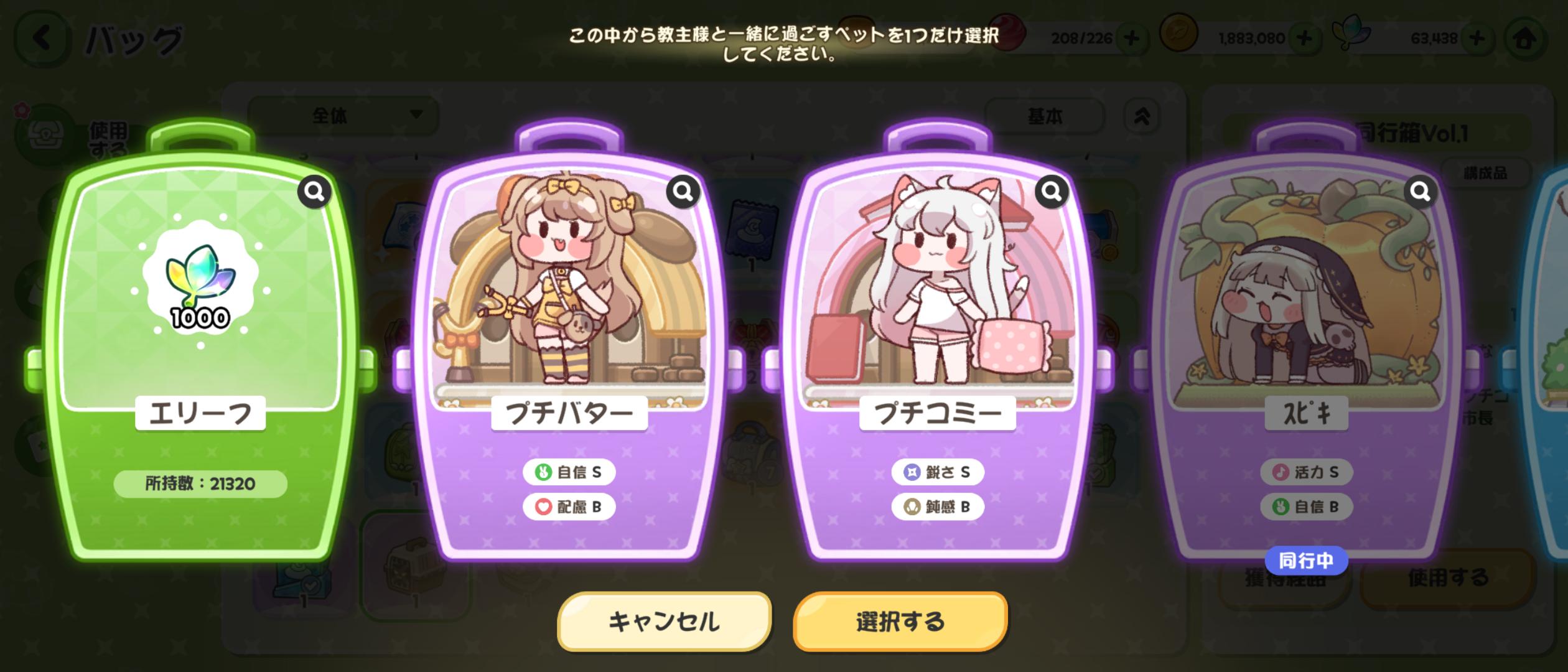Add more leaf currency with plus

1477,39
